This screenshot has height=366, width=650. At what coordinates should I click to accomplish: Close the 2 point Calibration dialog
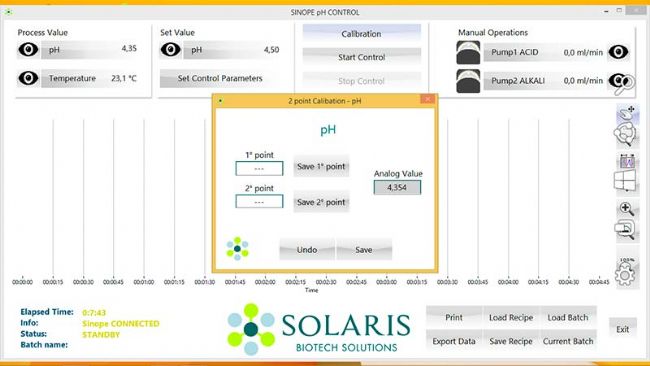click(x=427, y=99)
